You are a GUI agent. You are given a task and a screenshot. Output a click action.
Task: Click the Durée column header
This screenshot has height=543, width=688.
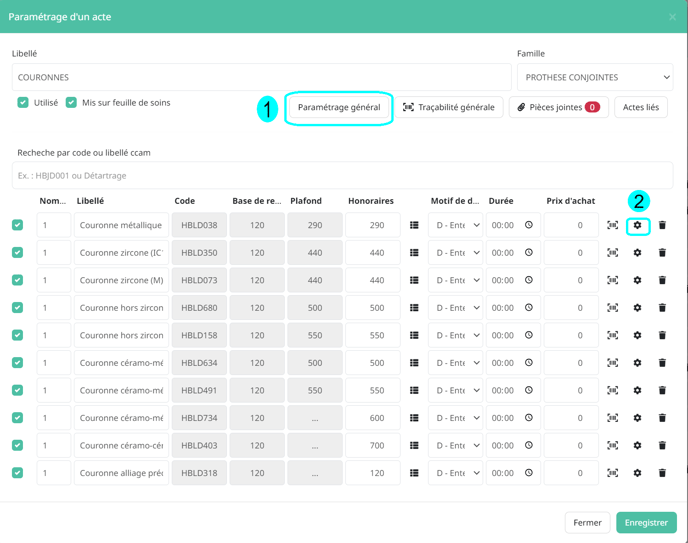click(x=501, y=201)
